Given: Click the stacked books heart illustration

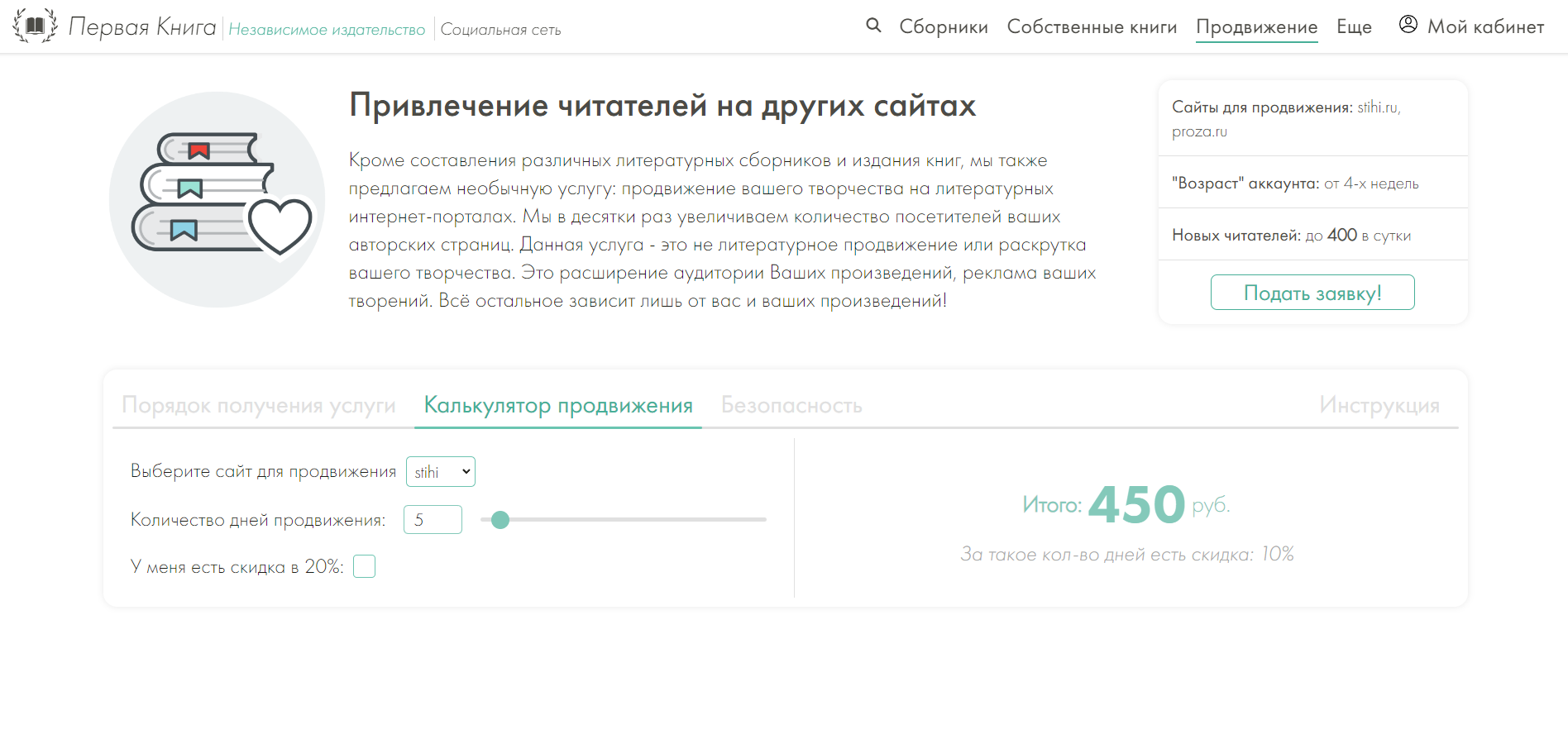Looking at the screenshot, I should click(218, 199).
